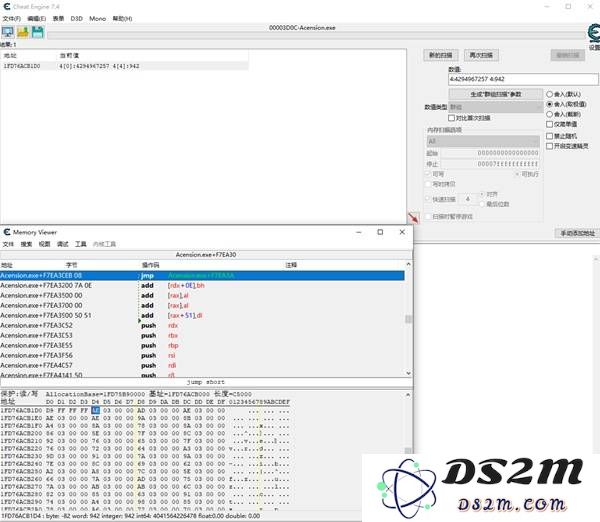600x522 pixels.
Task: Click the start address 起始 field
Action: coord(490,153)
